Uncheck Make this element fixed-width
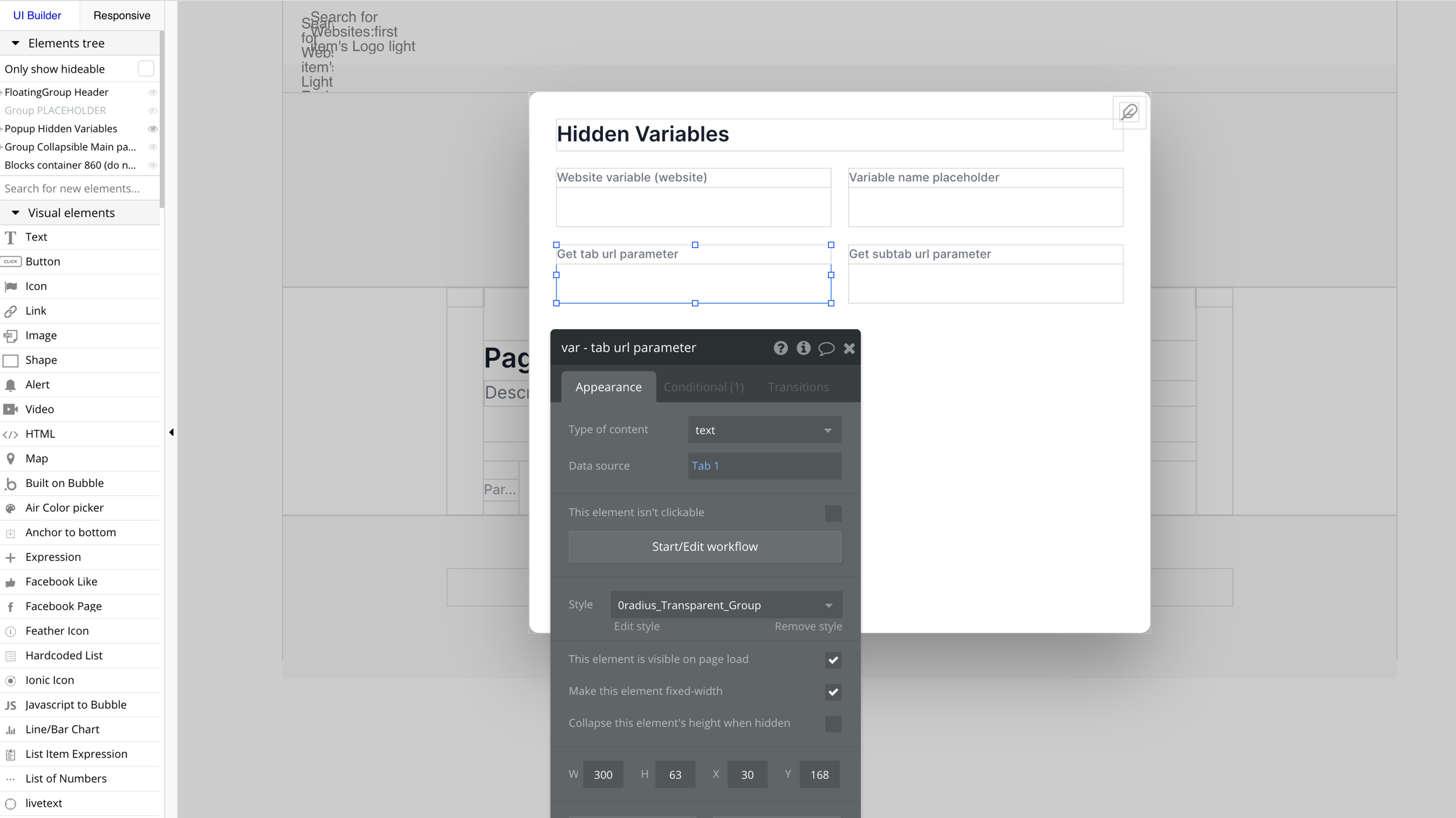The height and width of the screenshot is (818, 1456). pos(832,692)
